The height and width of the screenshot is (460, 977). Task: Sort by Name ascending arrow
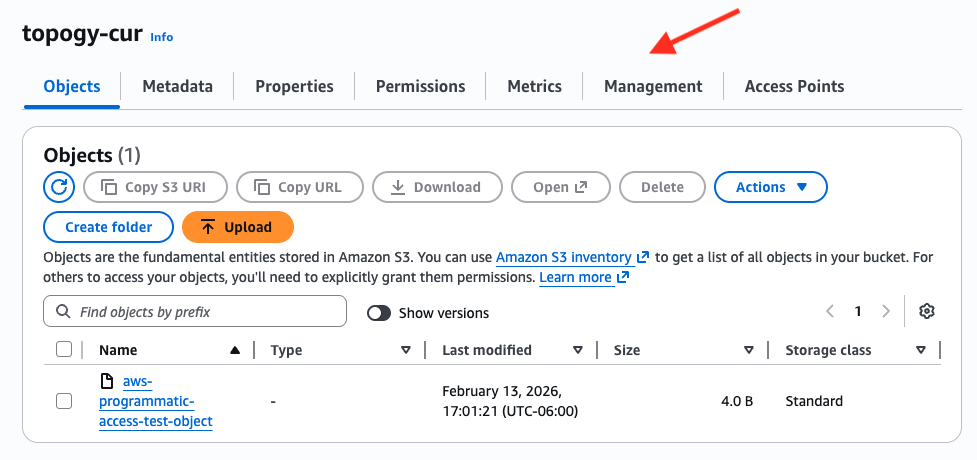235,350
